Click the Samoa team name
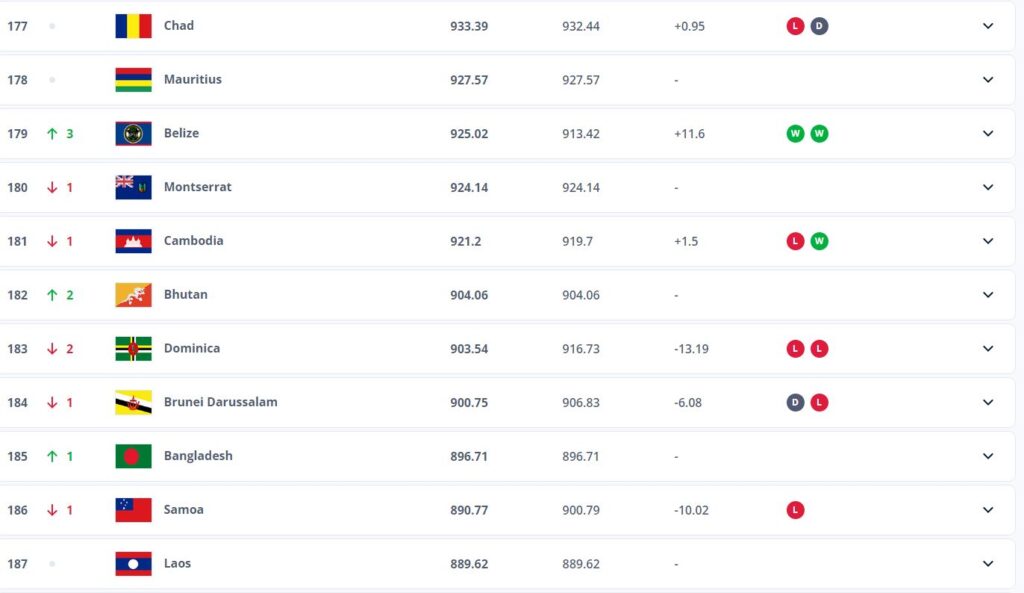 click(183, 510)
